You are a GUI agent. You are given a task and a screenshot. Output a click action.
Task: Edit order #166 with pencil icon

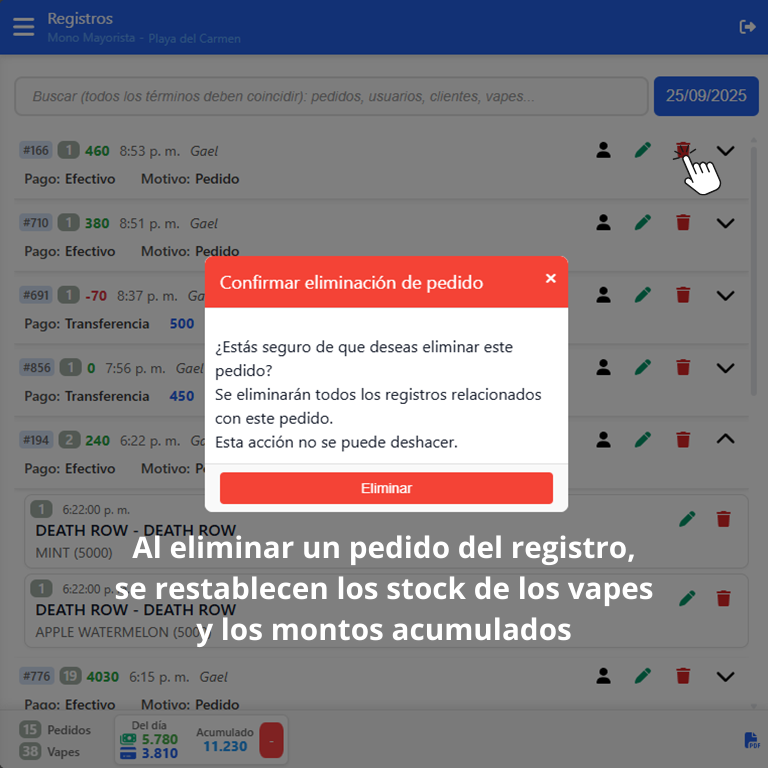(x=643, y=150)
